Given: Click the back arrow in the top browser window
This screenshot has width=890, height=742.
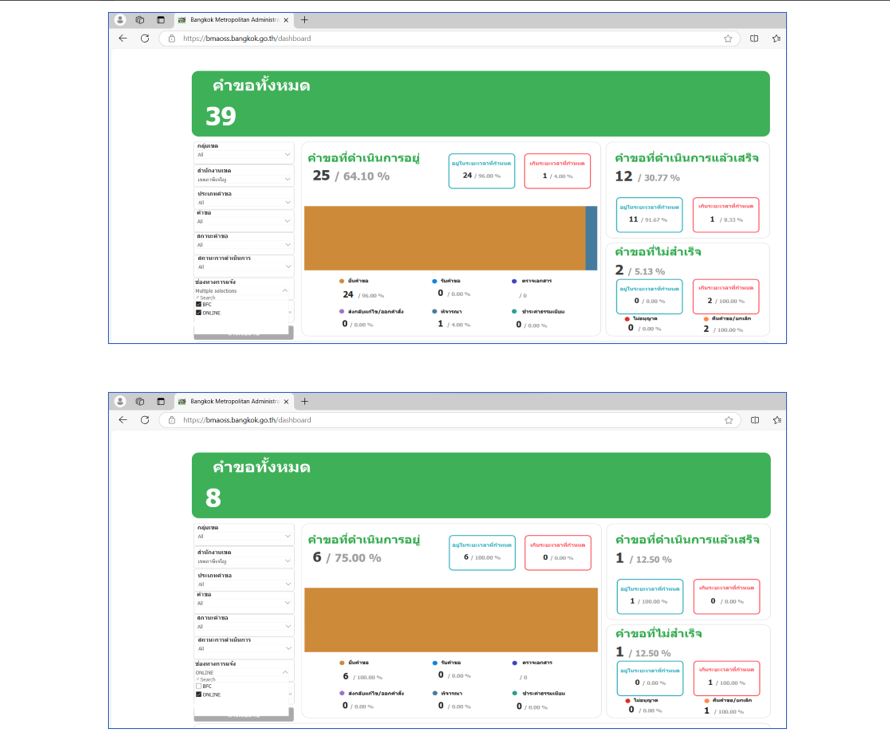Looking at the screenshot, I should [123, 38].
